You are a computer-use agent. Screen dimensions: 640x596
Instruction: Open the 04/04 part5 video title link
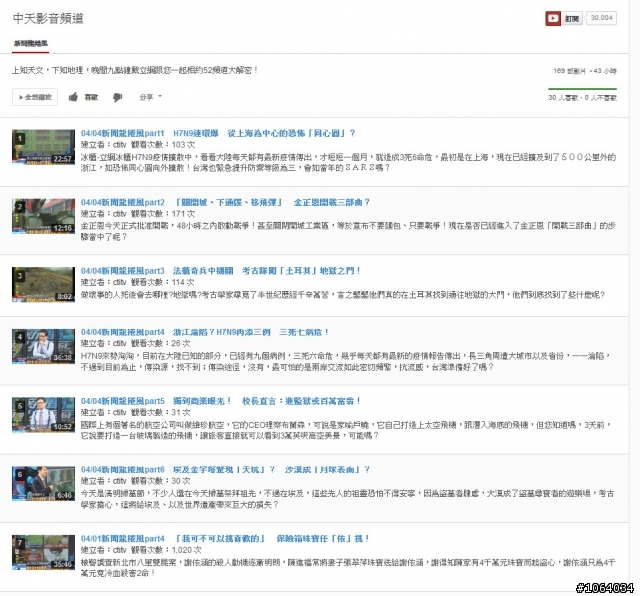(x=220, y=401)
